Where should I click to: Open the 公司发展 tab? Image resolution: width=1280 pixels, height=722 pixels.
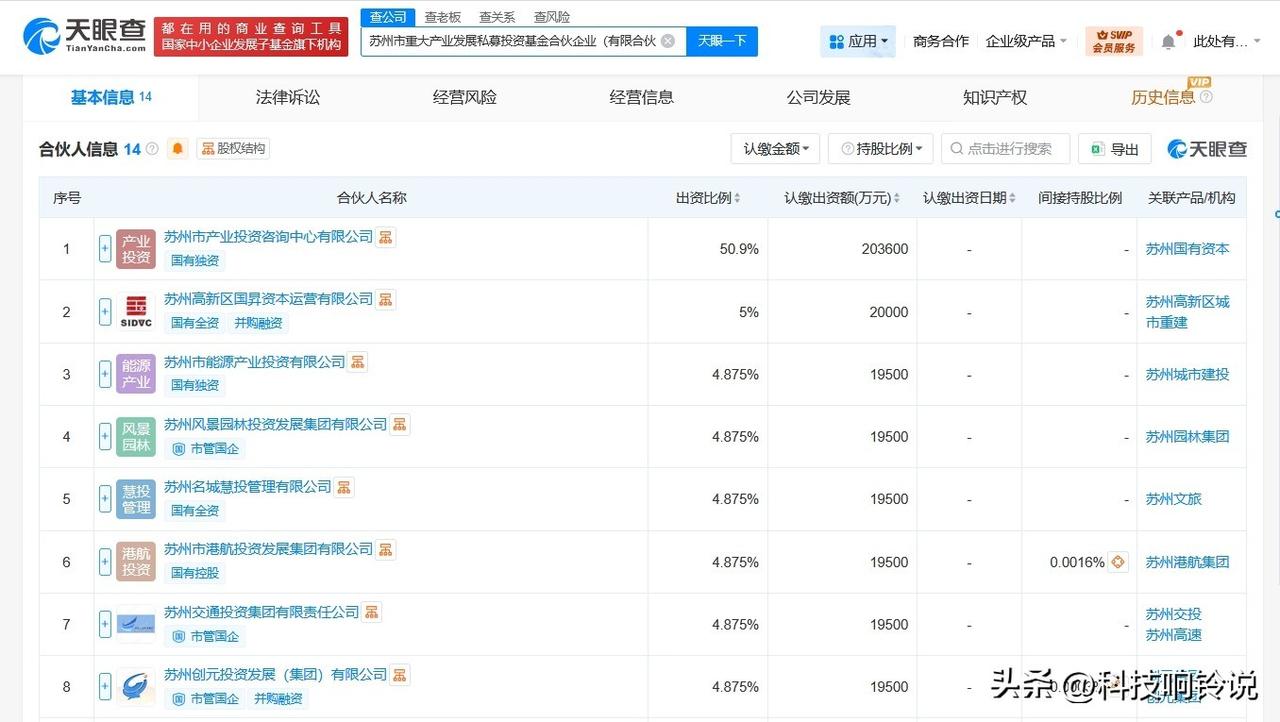click(818, 97)
